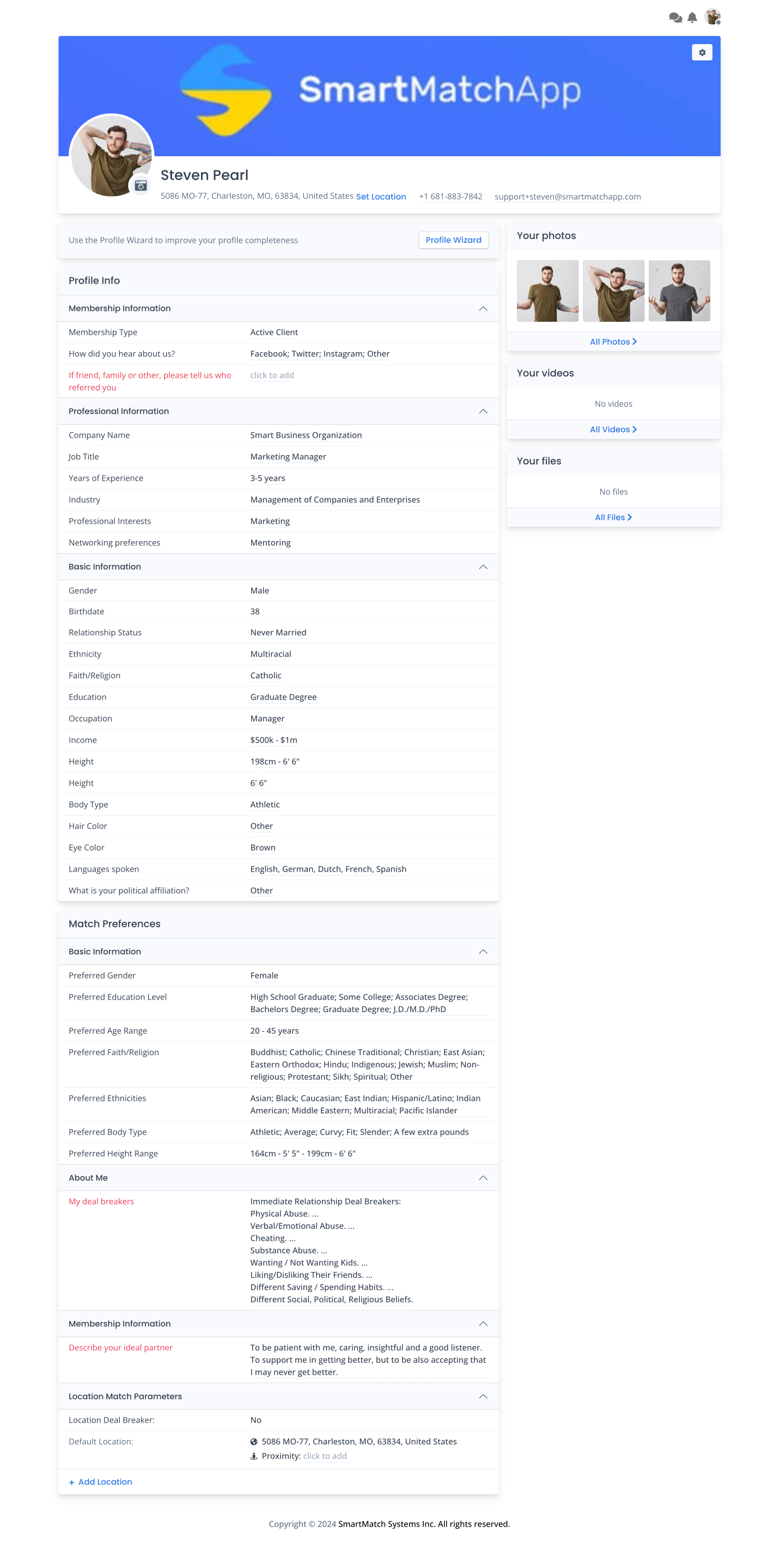The image size is (774, 1568).
Task: Click the plus icon for Add Location
Action: tap(72, 1482)
